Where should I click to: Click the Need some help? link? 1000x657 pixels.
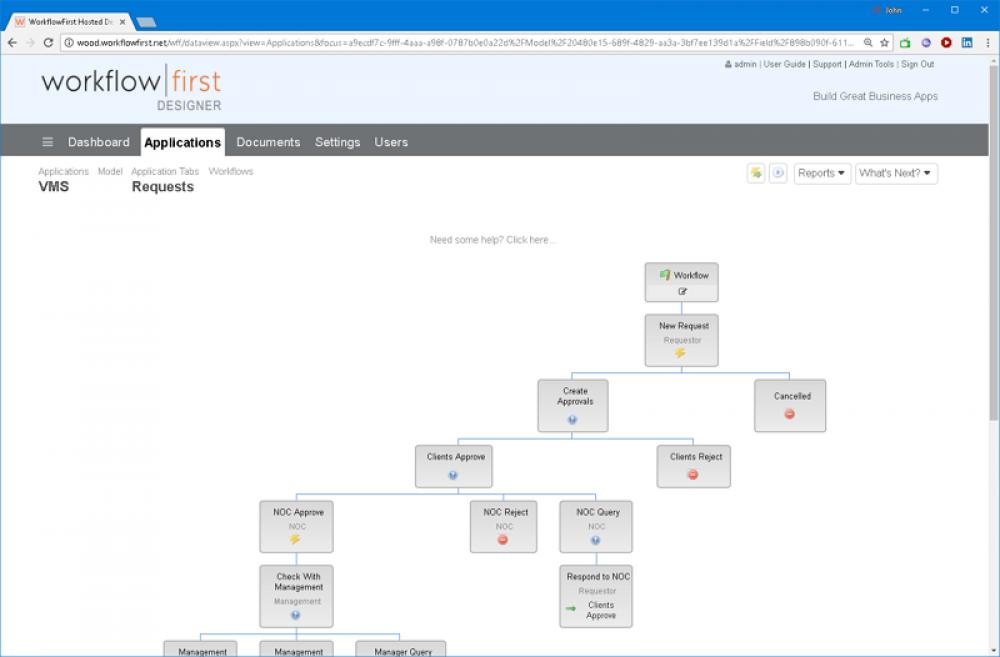pyautogui.click(x=492, y=239)
